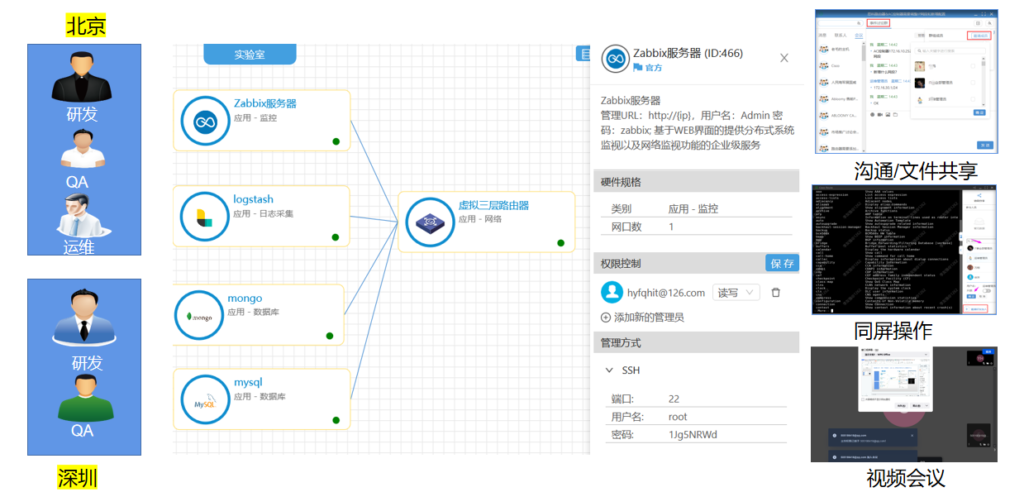1024x492 pixels.
Task: Click the 应用 - 日志采集 subtitle
Action: pos(263,214)
